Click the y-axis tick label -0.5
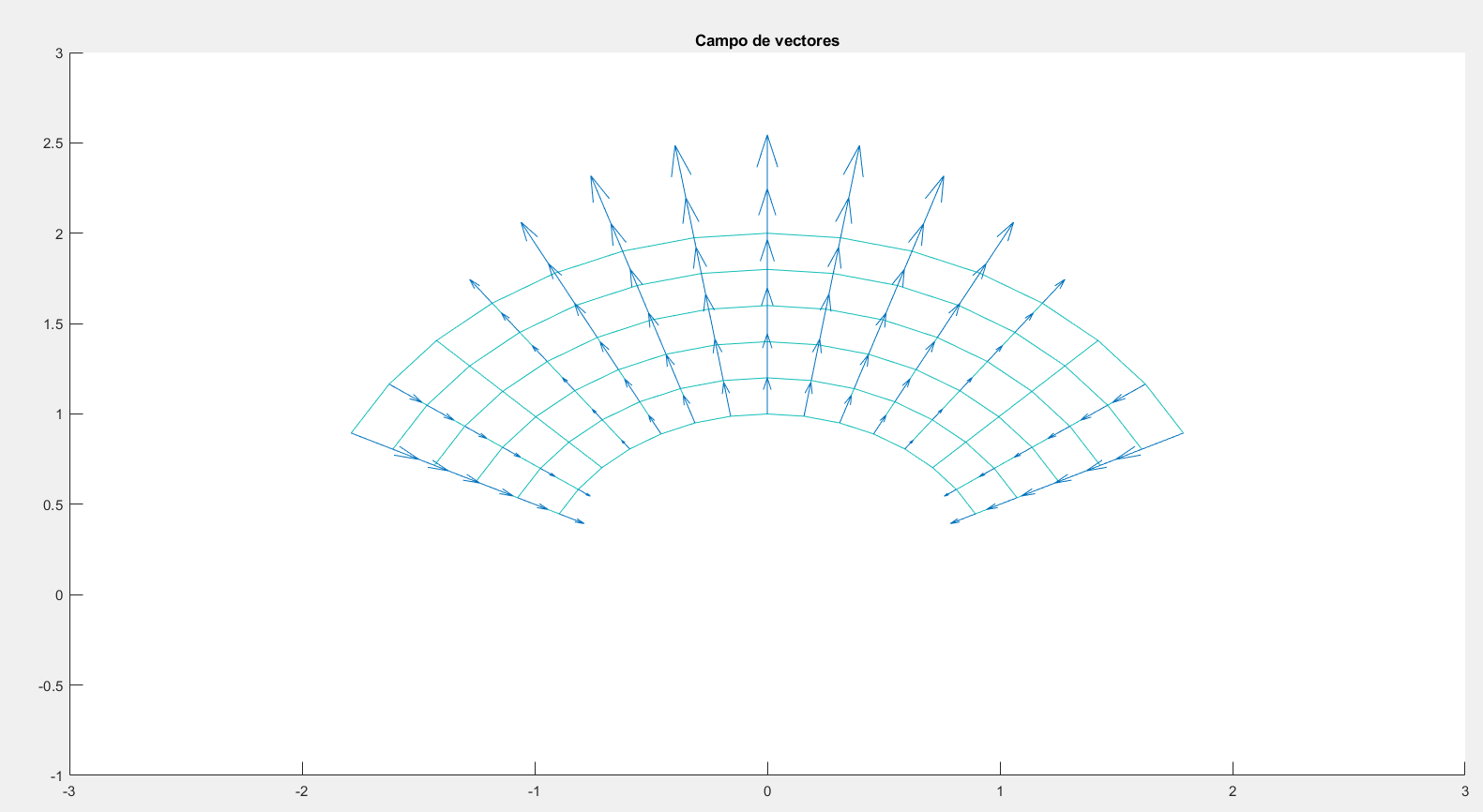The height and width of the screenshot is (812, 1483). click(x=52, y=685)
